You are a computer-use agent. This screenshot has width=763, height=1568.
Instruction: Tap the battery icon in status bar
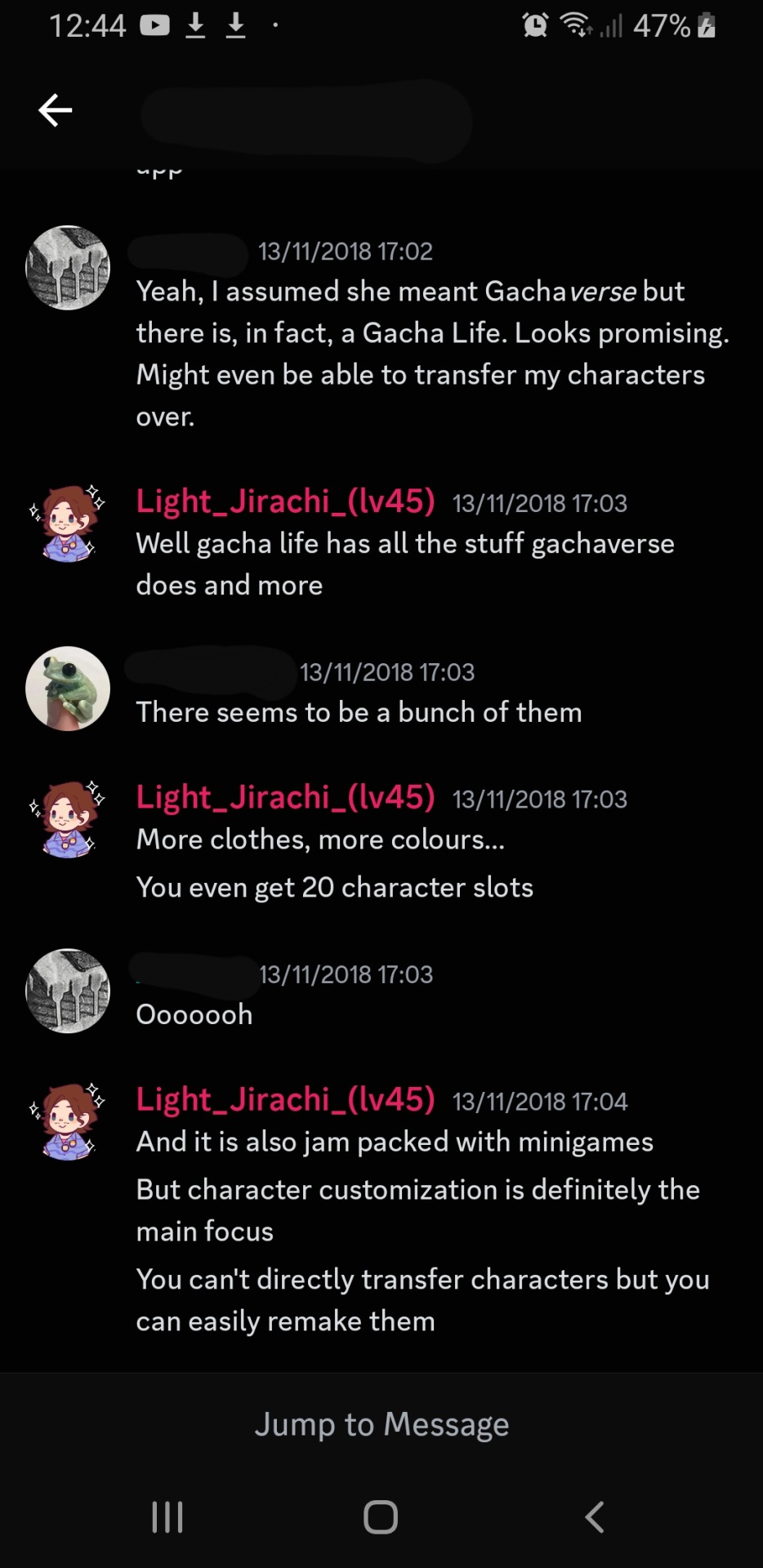click(x=707, y=26)
